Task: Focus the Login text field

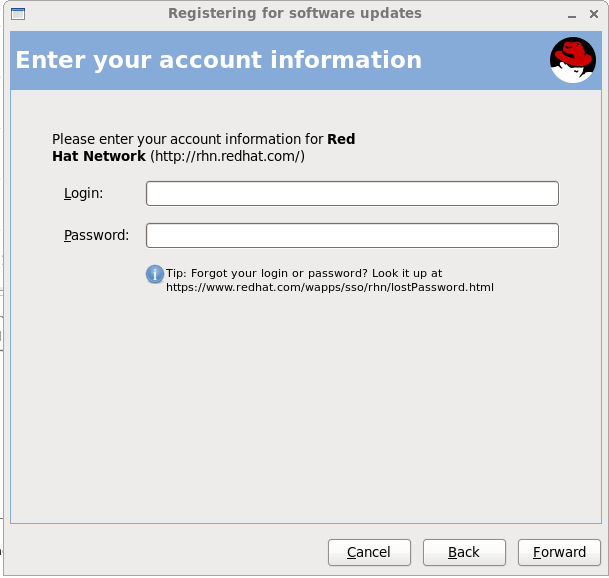Action: click(352, 193)
